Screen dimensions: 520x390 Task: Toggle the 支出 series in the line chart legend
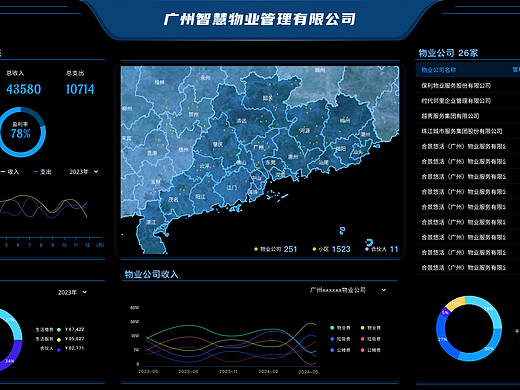42,172
